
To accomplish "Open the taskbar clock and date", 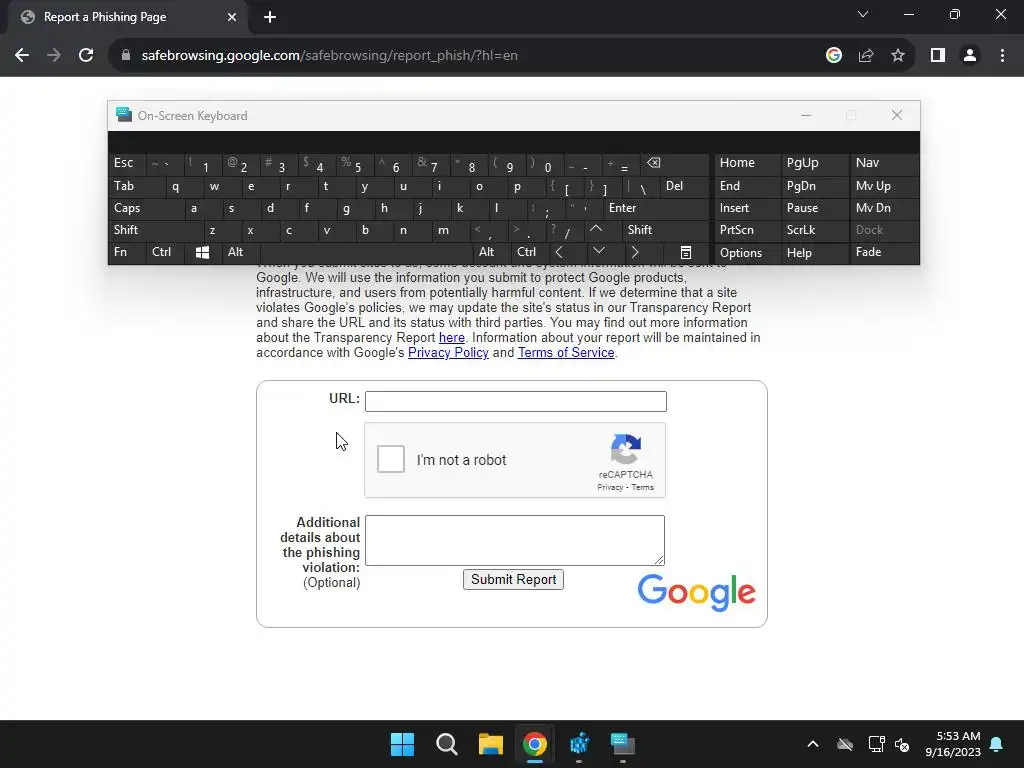I will [953, 744].
